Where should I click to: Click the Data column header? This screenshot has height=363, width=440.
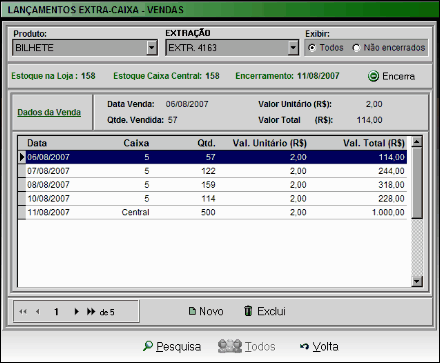click(x=37, y=143)
